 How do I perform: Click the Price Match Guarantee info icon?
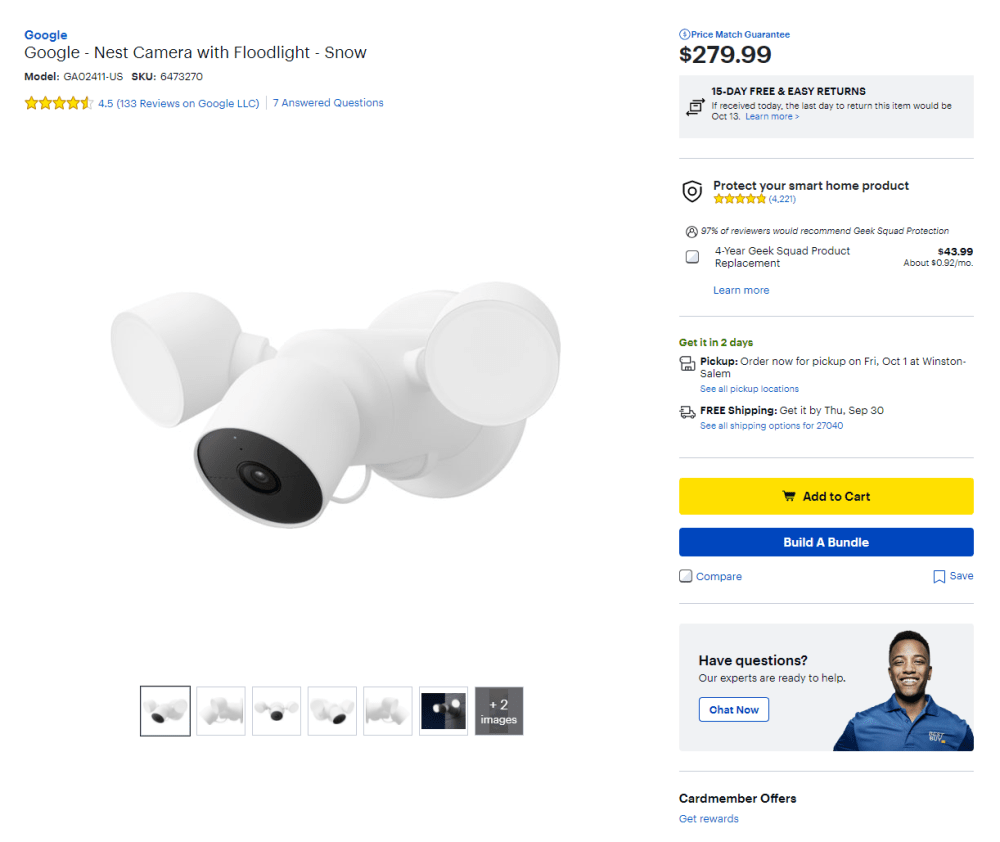tap(684, 35)
